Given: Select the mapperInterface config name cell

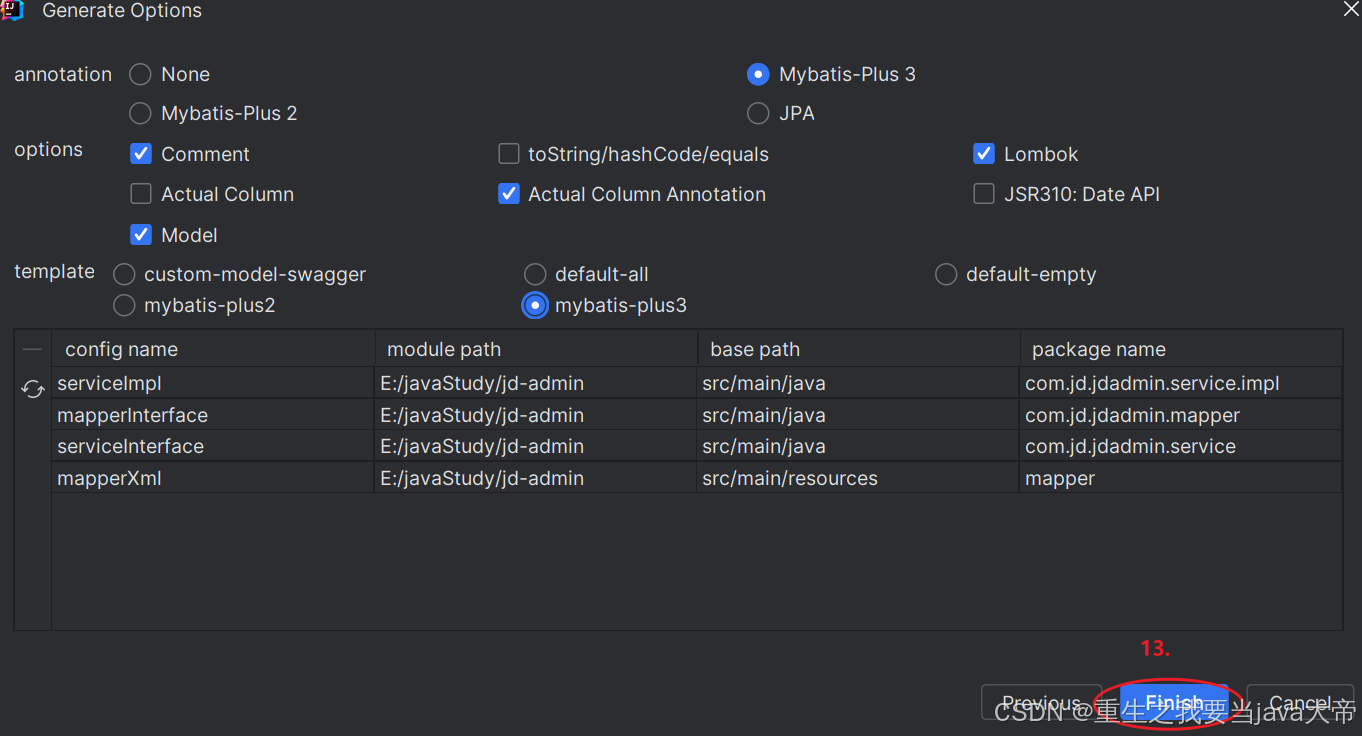Looking at the screenshot, I should pos(213,415).
